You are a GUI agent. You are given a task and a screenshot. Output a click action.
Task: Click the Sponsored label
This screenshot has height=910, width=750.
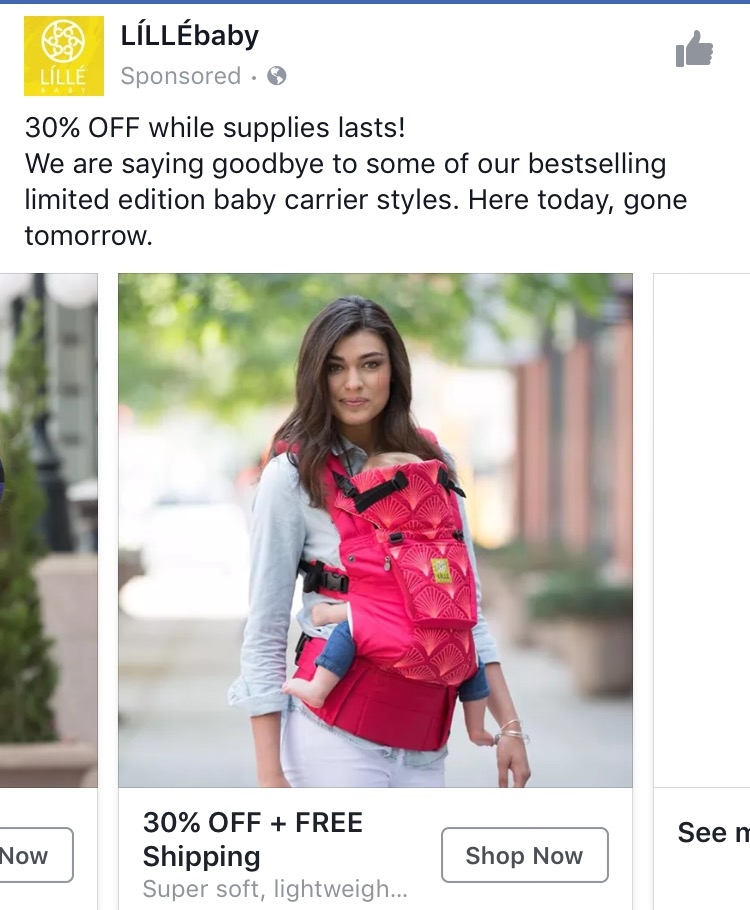pos(181,76)
